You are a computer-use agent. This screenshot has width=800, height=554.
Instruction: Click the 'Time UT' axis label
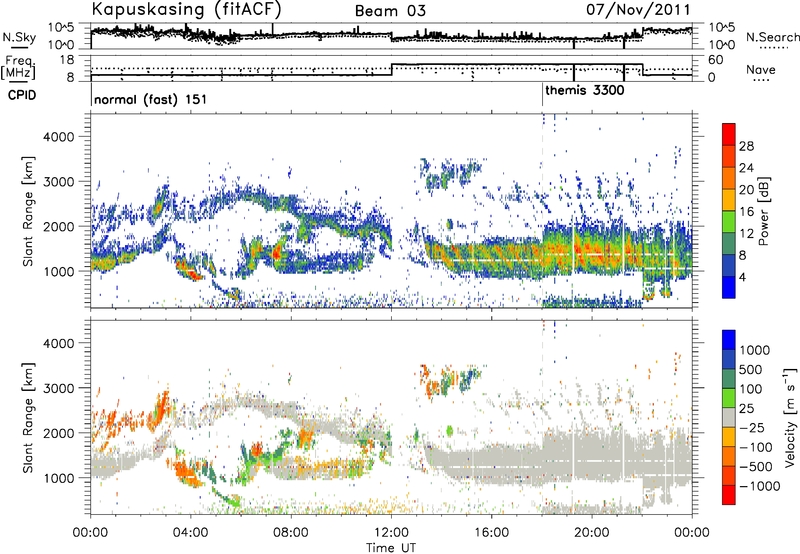pyautogui.click(x=391, y=548)
